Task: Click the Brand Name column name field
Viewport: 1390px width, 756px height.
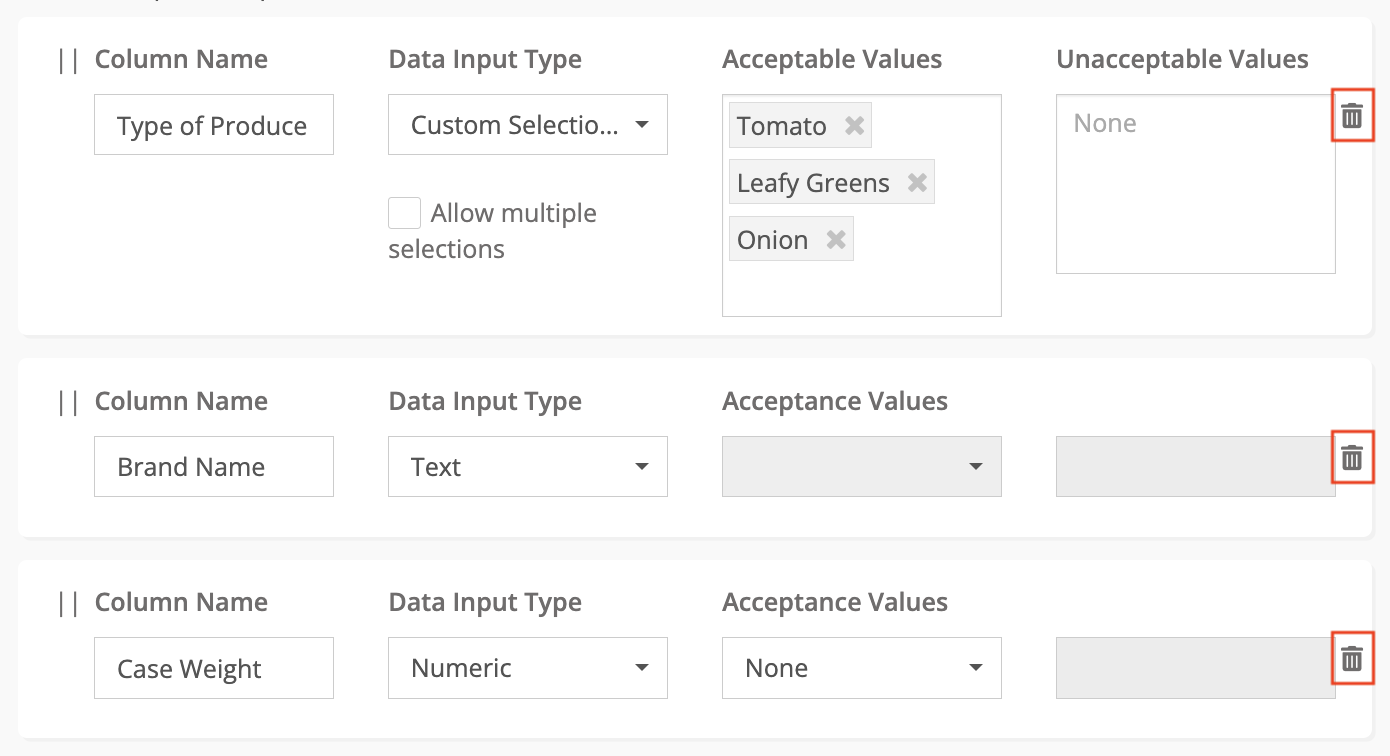Action: pos(213,467)
